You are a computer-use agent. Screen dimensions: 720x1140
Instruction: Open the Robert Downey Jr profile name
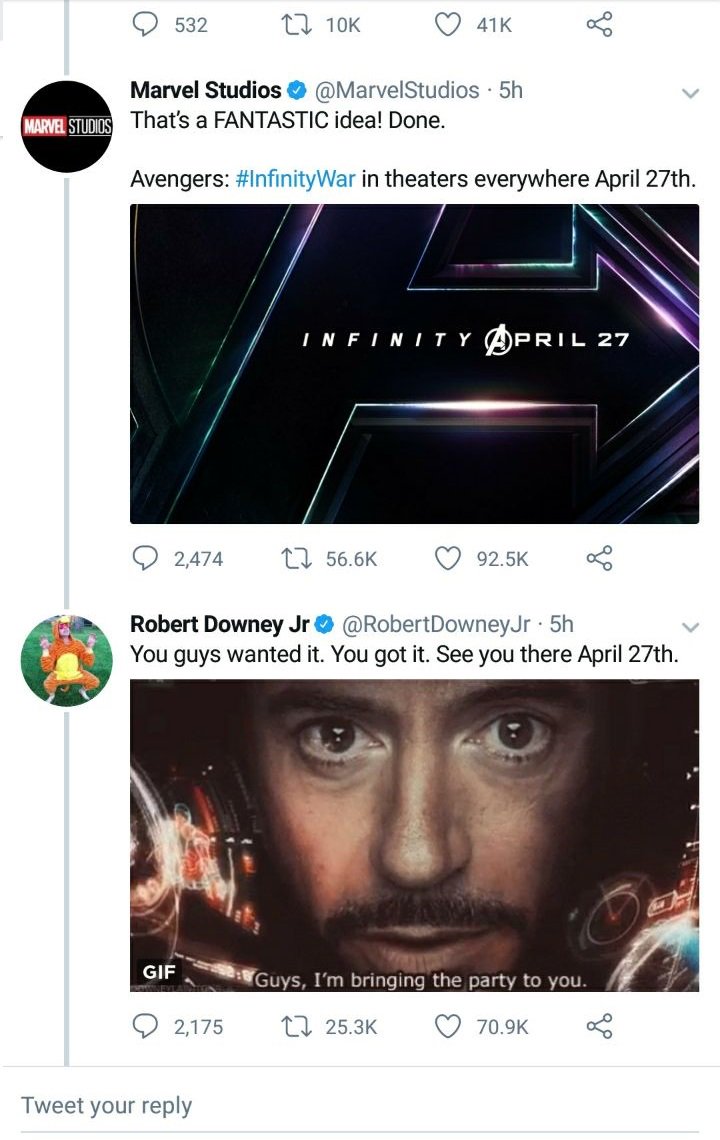220,624
